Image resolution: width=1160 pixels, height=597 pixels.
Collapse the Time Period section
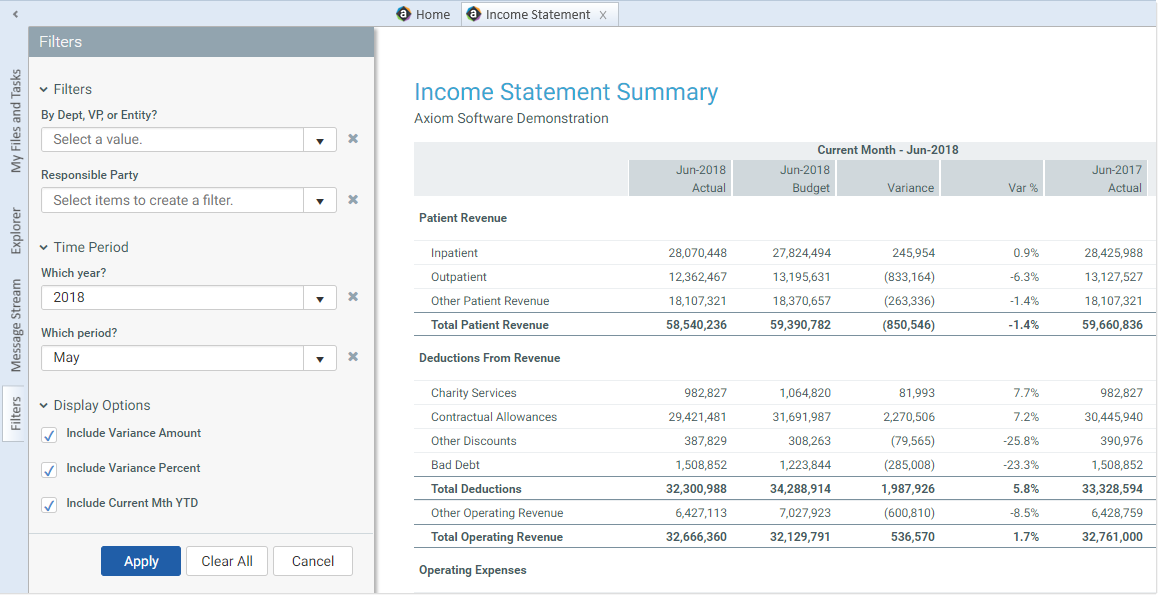pyautogui.click(x=44, y=248)
